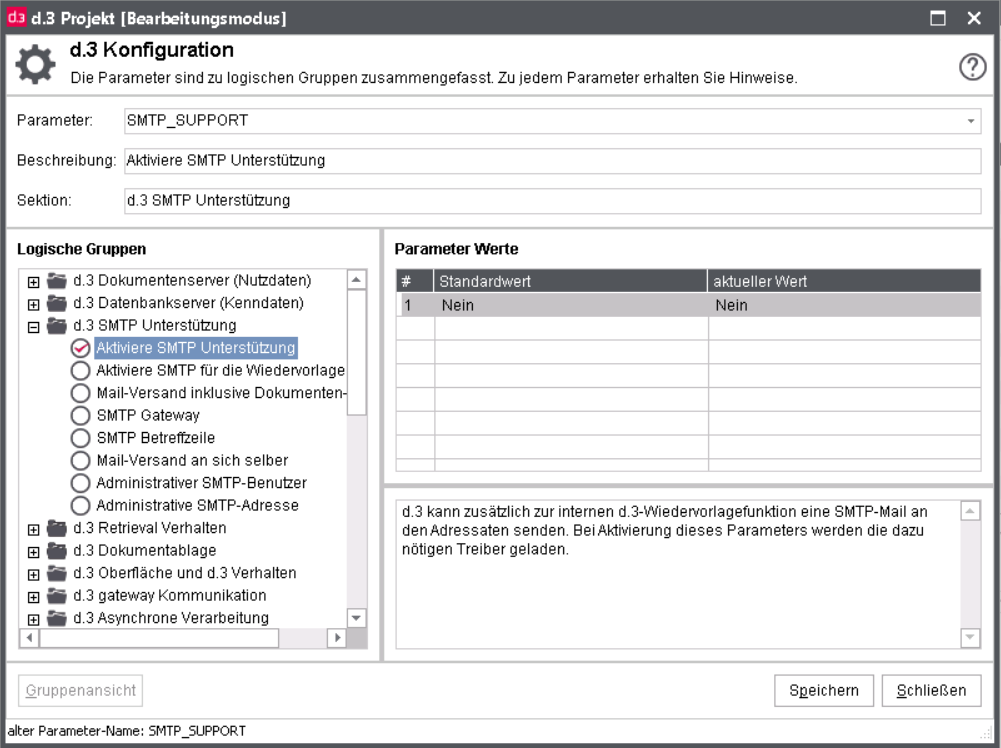Click the Schließen button
1001x748 pixels.
pos(931,691)
